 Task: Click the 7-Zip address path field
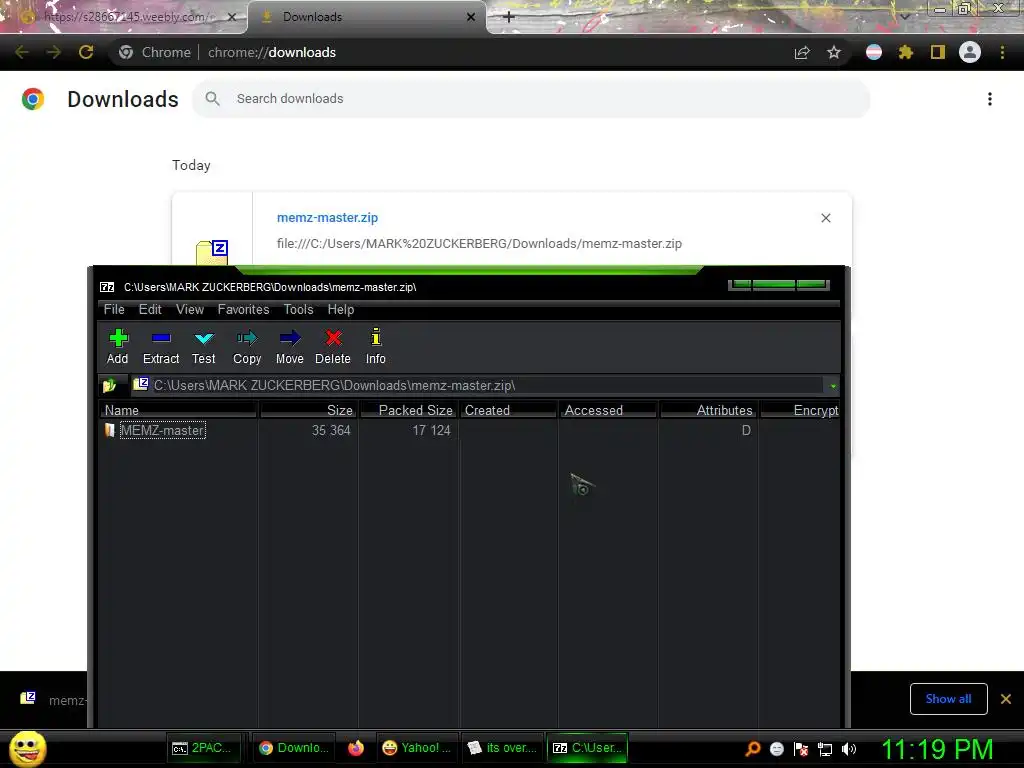[479, 386]
